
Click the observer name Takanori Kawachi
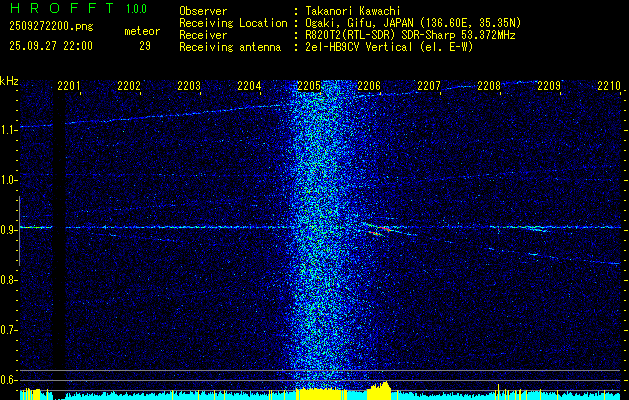click(353, 11)
